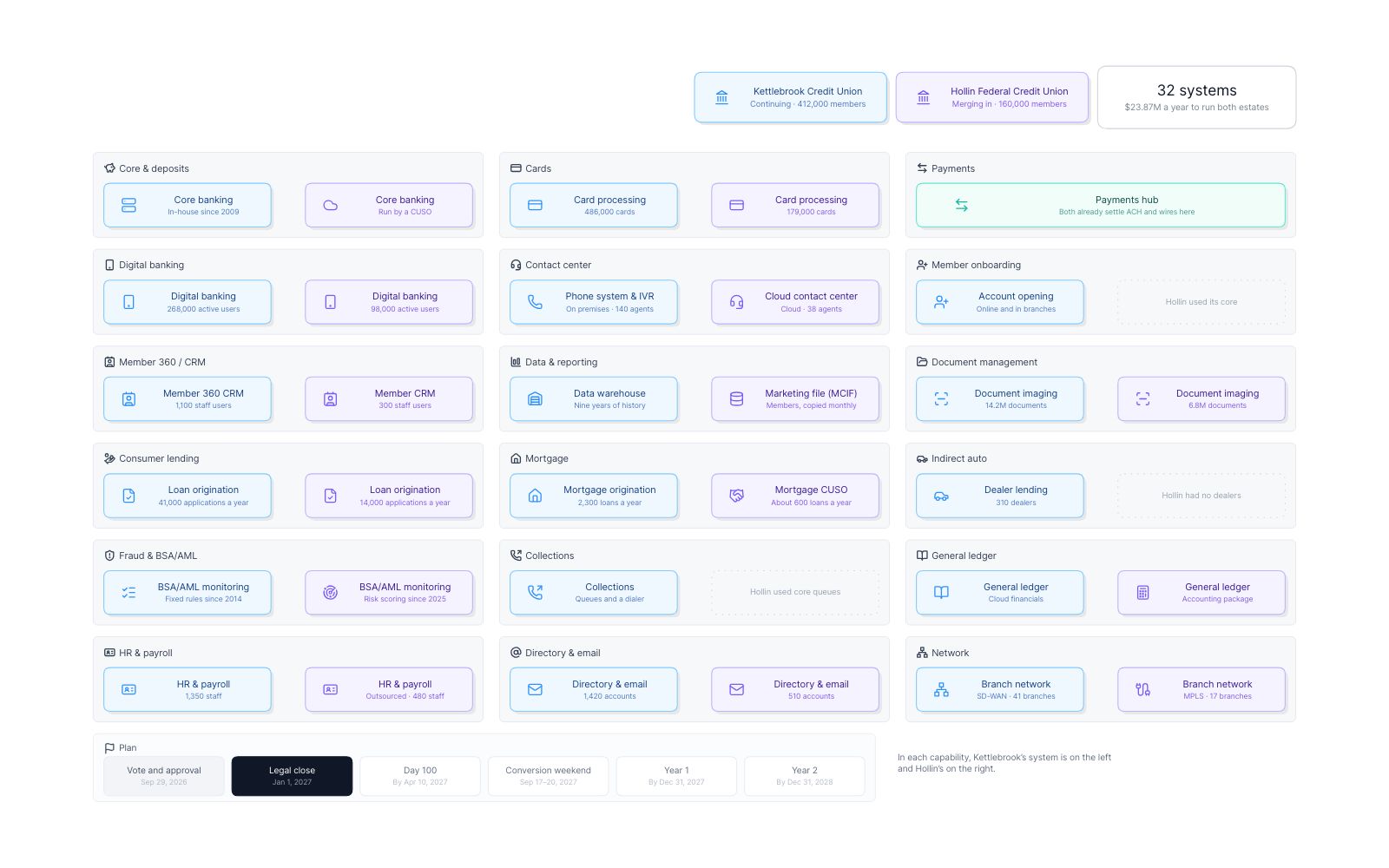1389x868 pixels.
Task: Click the cloud icon on CUSO core banking
Action: pos(330,205)
